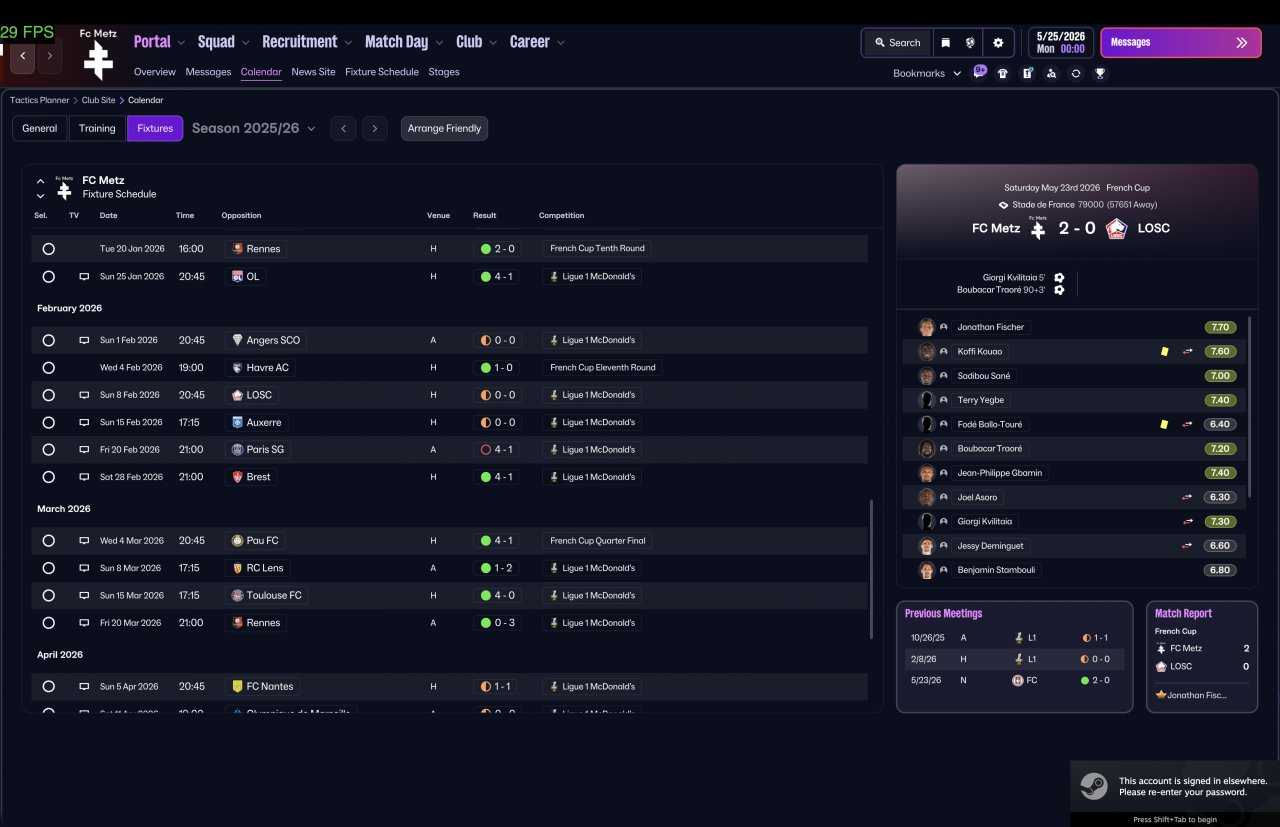Click Joel Asoro's substitution arrow icon
1280x827 pixels.
point(1187,497)
